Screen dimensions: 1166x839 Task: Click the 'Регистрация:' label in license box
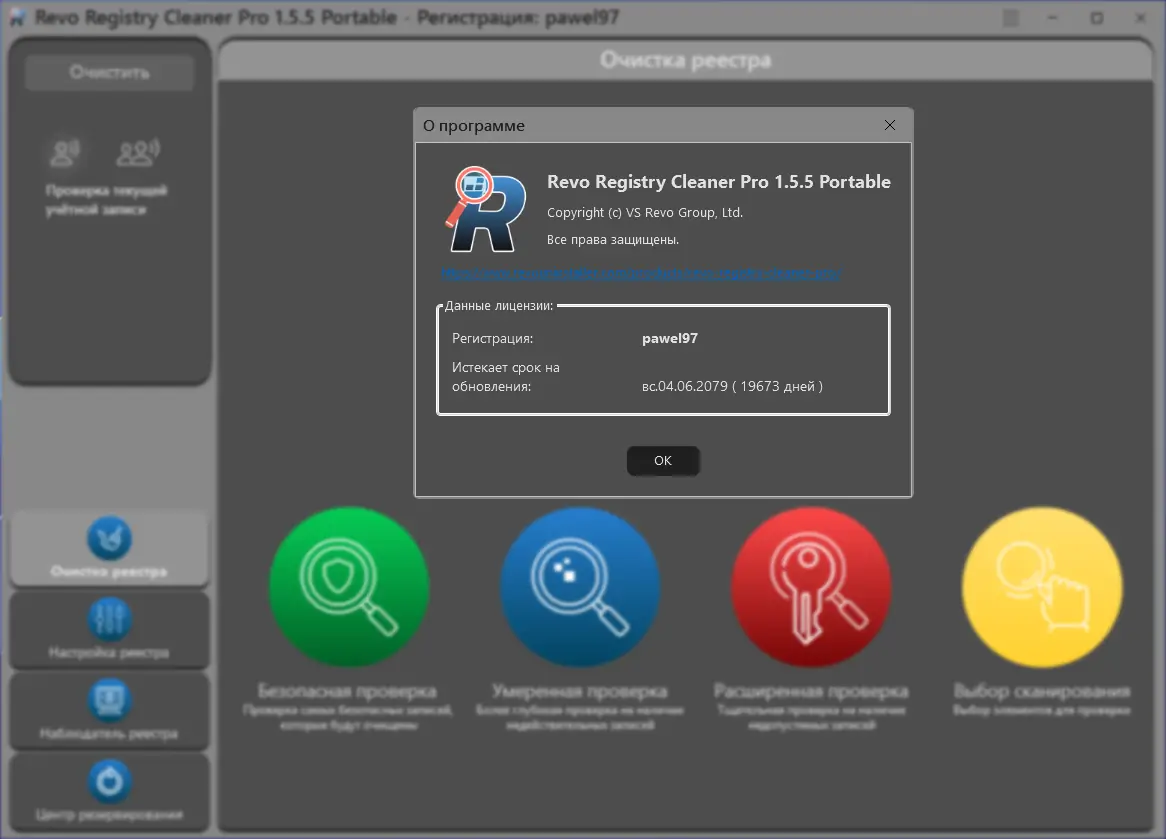(x=492, y=338)
